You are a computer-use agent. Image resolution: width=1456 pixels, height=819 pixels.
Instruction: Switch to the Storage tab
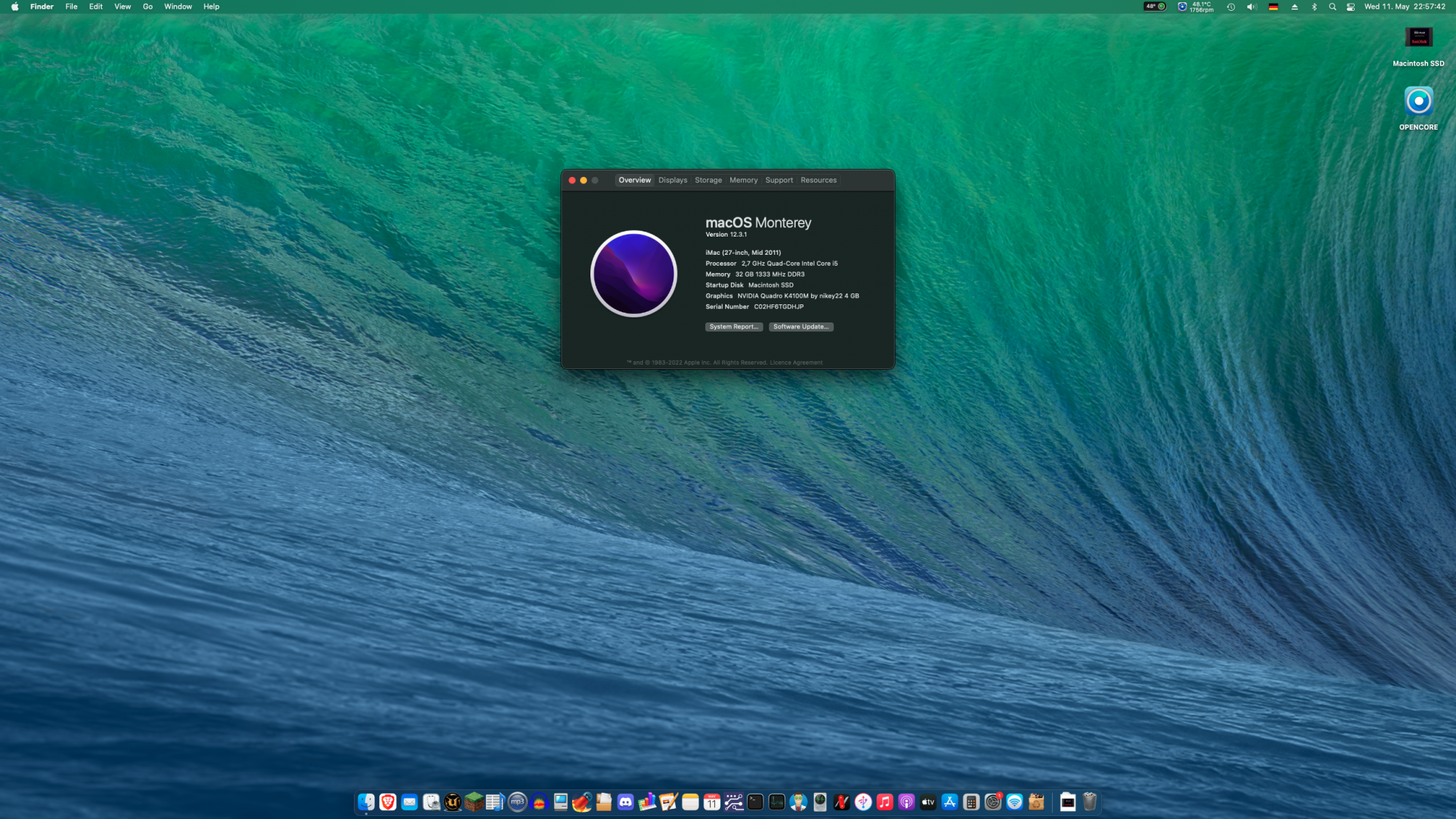click(x=708, y=180)
